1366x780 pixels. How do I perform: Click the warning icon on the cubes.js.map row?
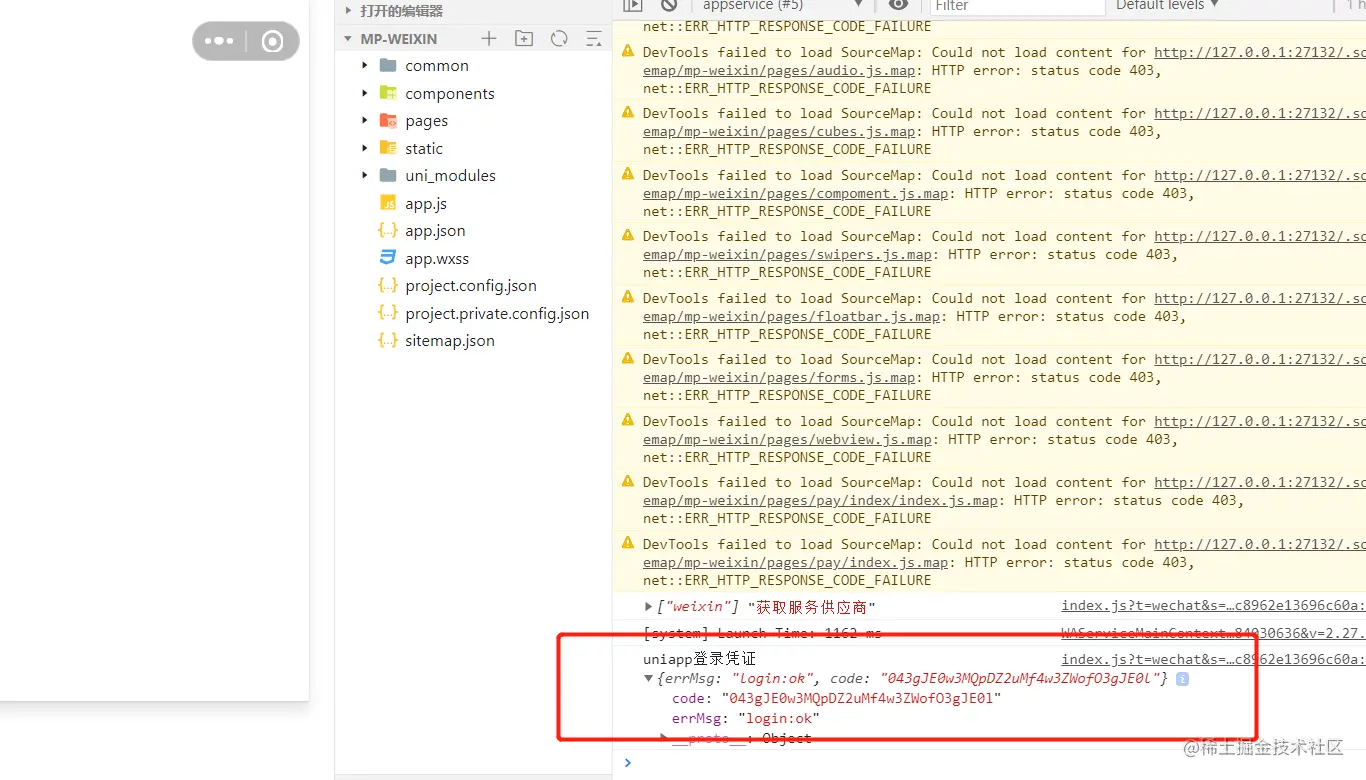(628, 112)
